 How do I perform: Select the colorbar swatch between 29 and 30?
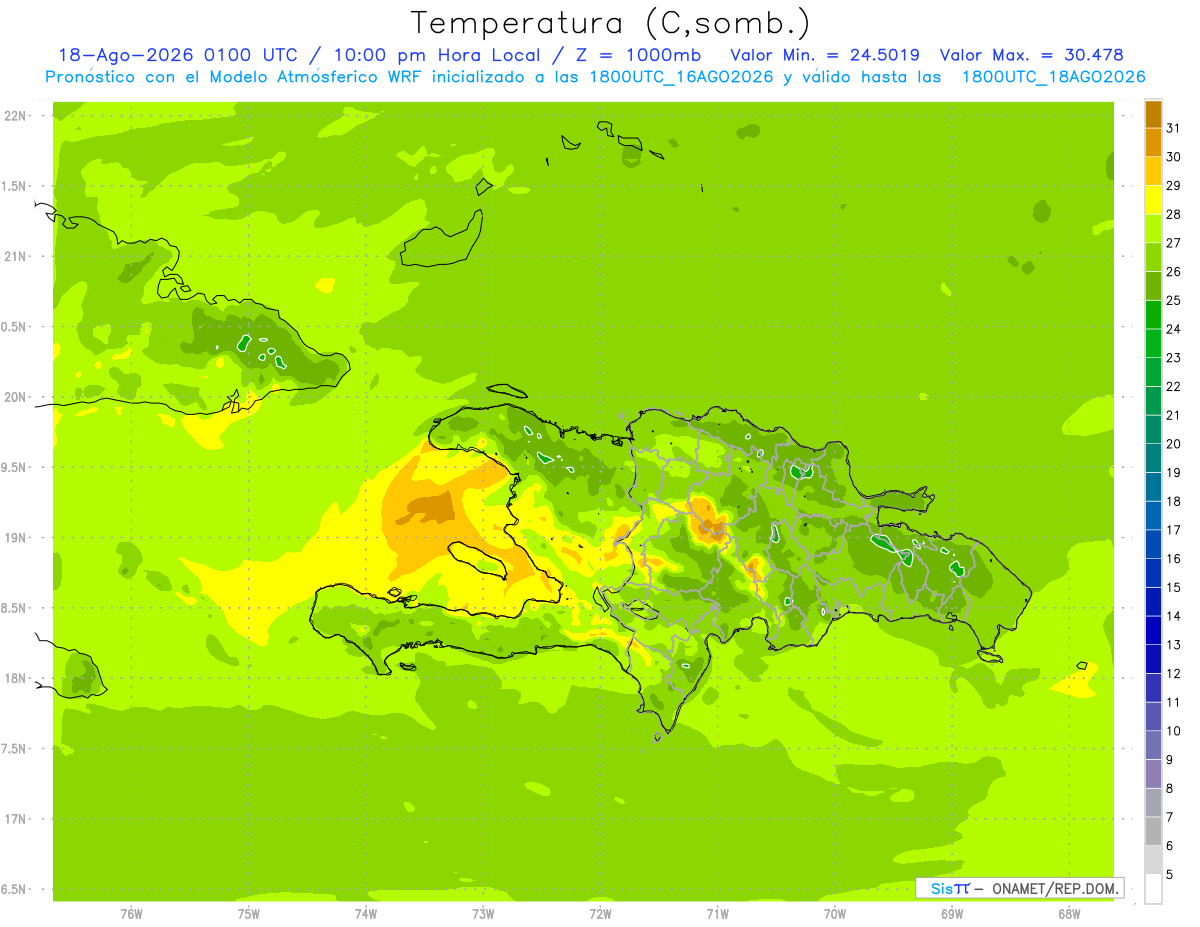pyautogui.click(x=1153, y=171)
